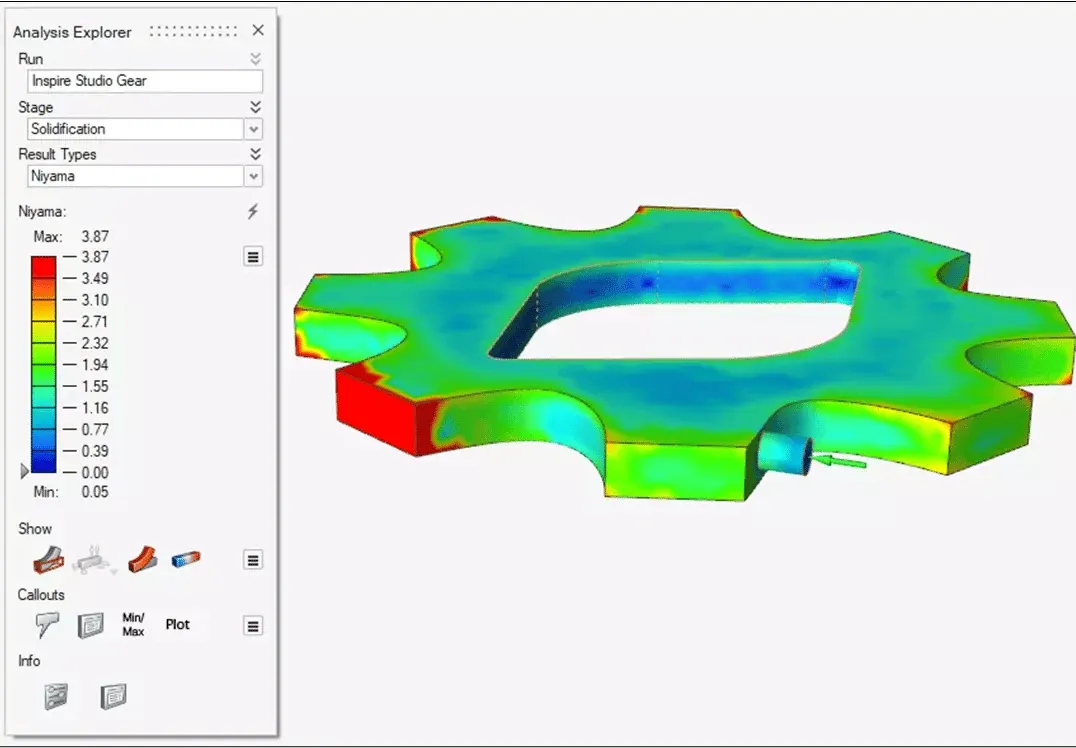Click the cylindrical ingate on the gear model
This screenshot has height=748, width=1076.
pos(787,453)
